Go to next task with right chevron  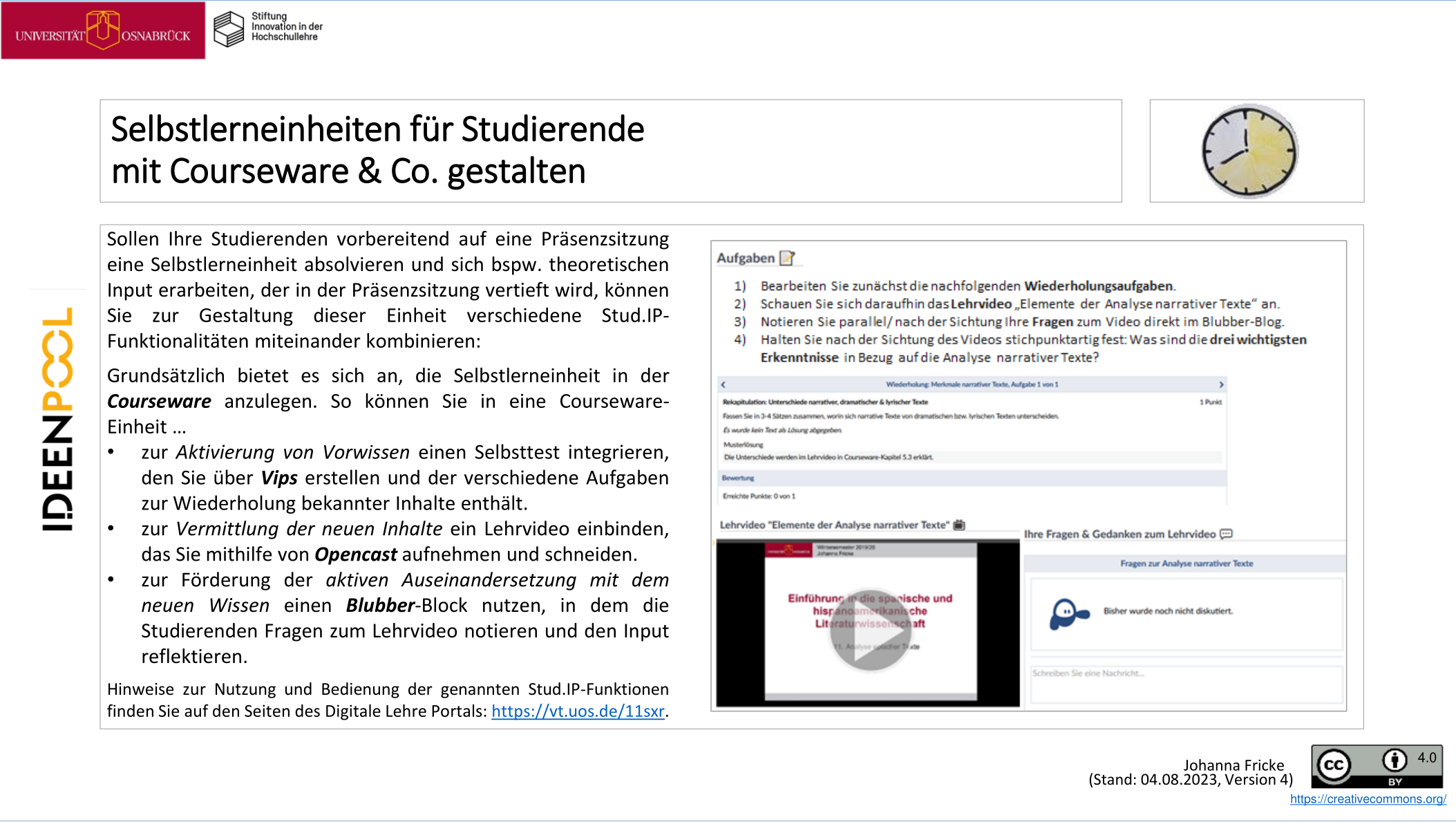[x=1221, y=384]
